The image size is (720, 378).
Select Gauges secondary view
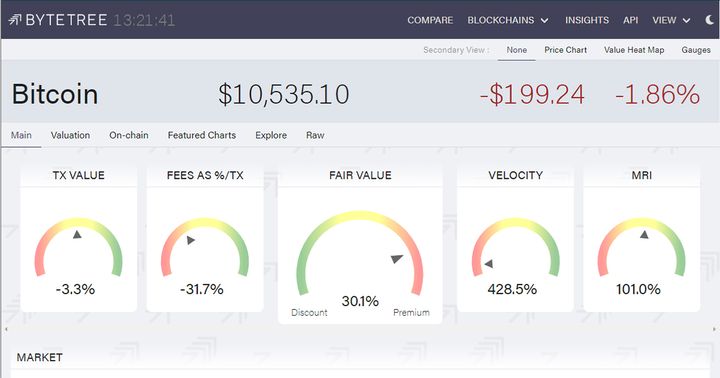click(x=696, y=50)
